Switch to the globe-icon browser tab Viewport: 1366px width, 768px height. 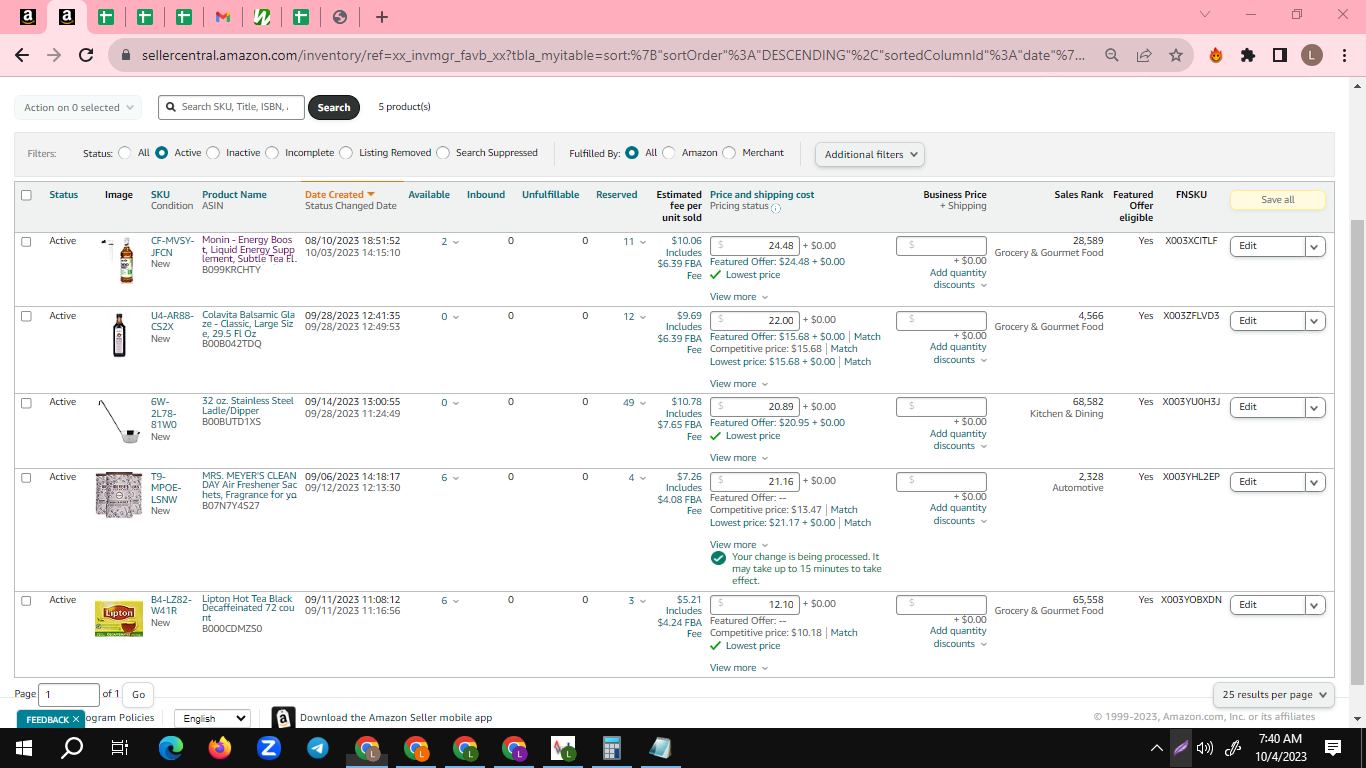(340, 17)
